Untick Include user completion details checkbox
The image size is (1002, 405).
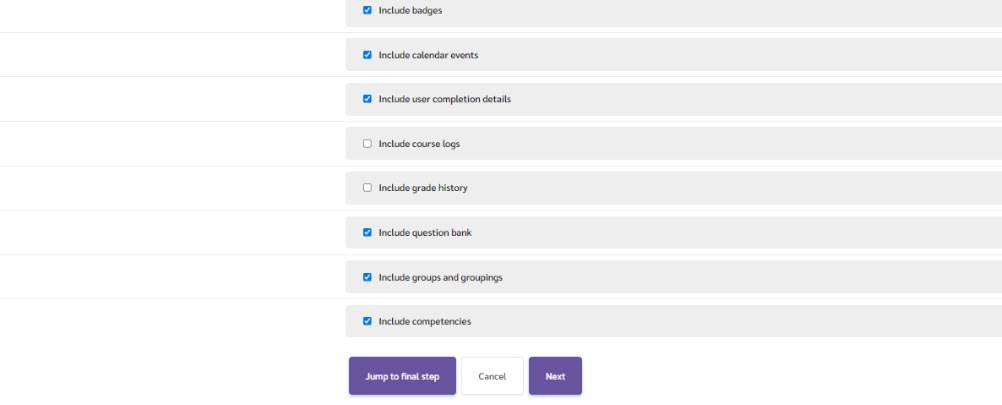(367, 99)
